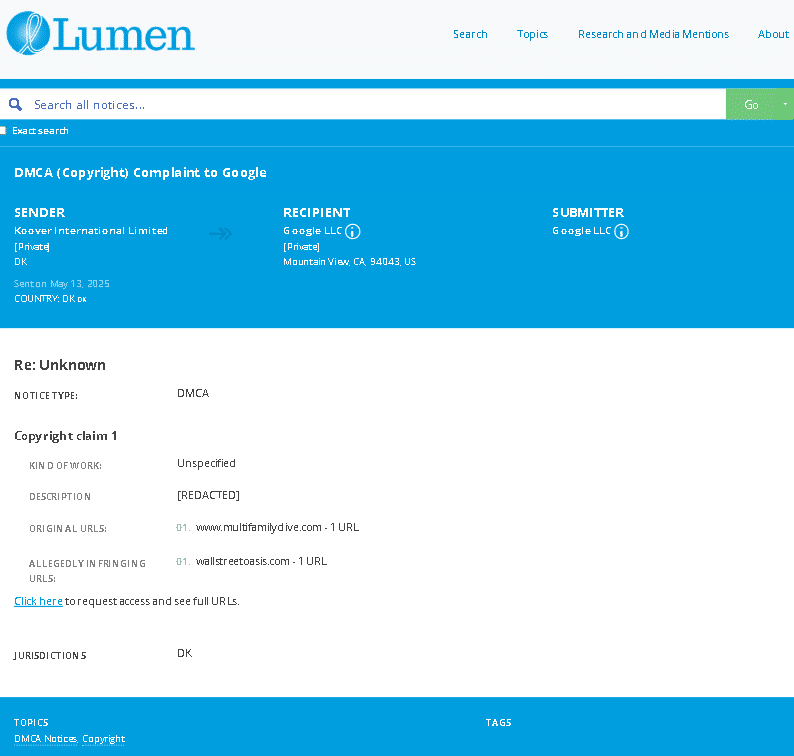Click 'Mountain View, CA, 94043, US' address

(x=349, y=262)
